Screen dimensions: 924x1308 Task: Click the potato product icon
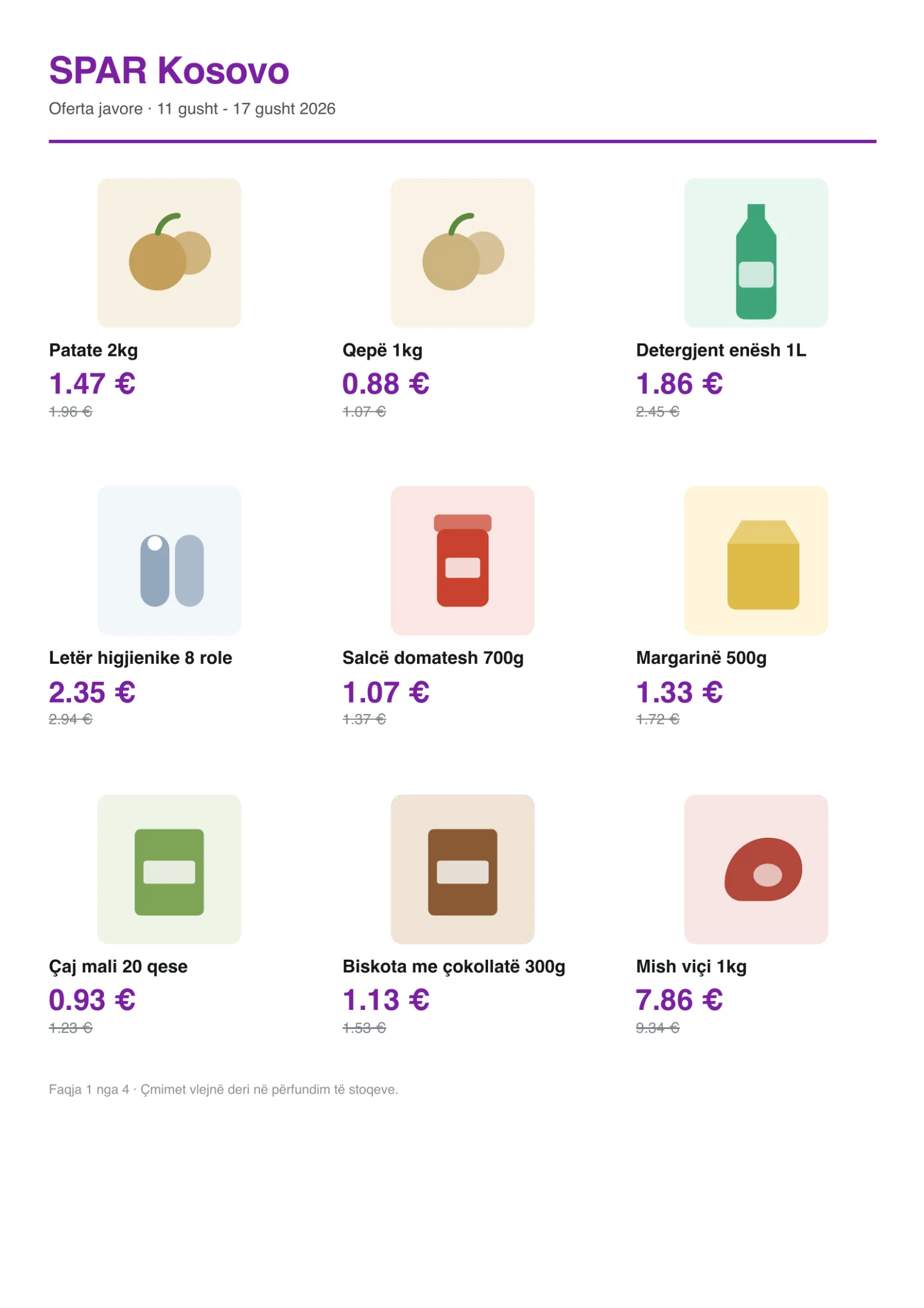pyautogui.click(x=169, y=252)
